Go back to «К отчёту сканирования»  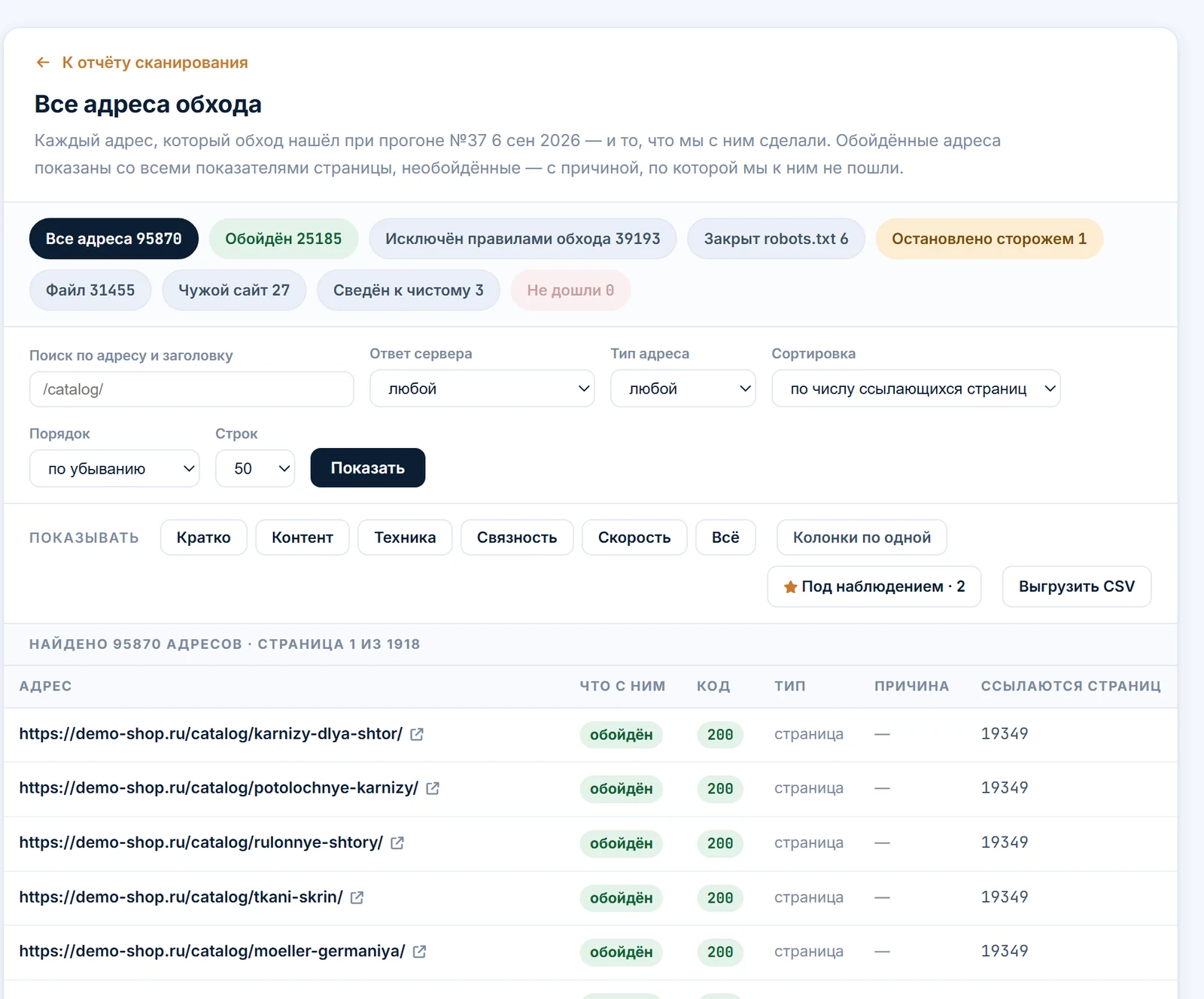coord(141,62)
